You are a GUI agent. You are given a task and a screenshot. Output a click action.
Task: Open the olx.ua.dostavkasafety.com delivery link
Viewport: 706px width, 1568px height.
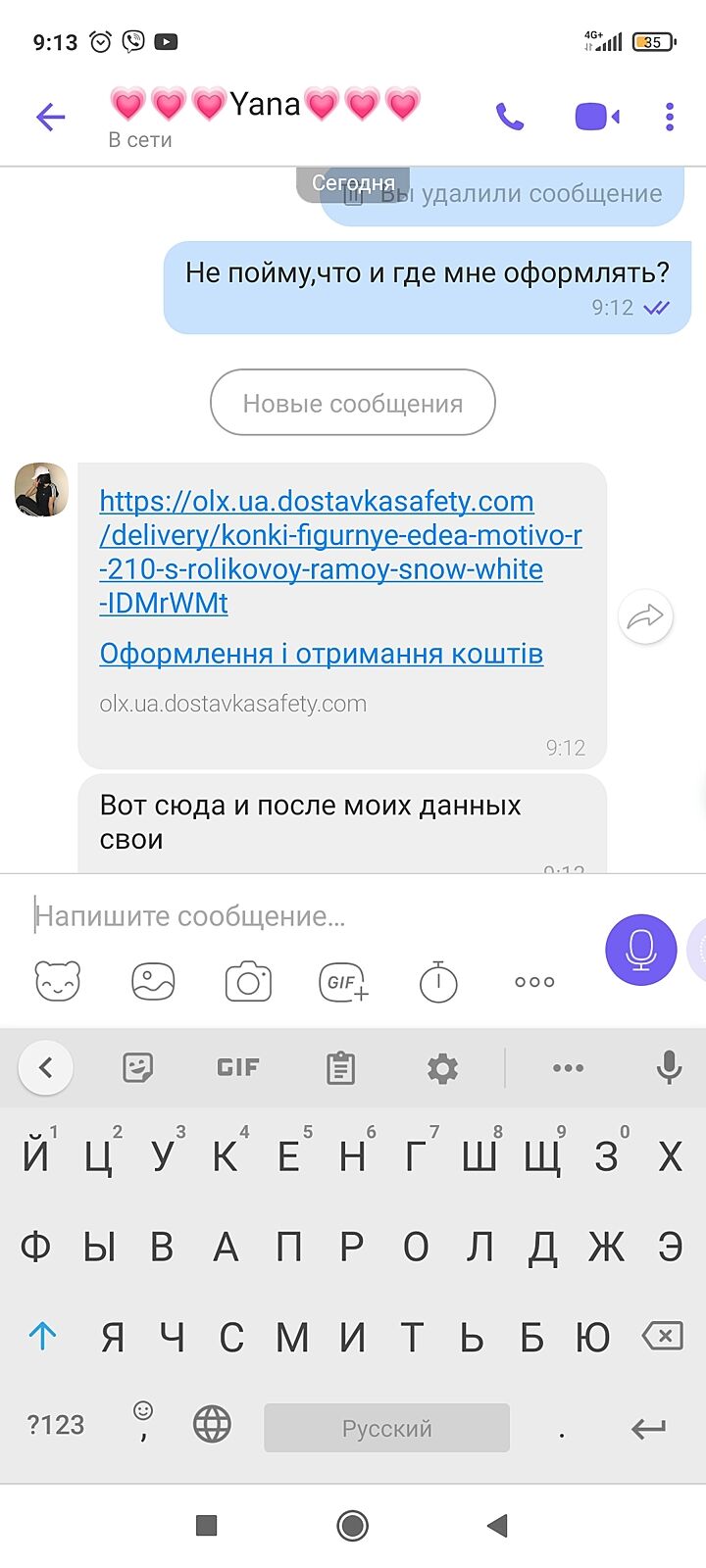coord(340,552)
